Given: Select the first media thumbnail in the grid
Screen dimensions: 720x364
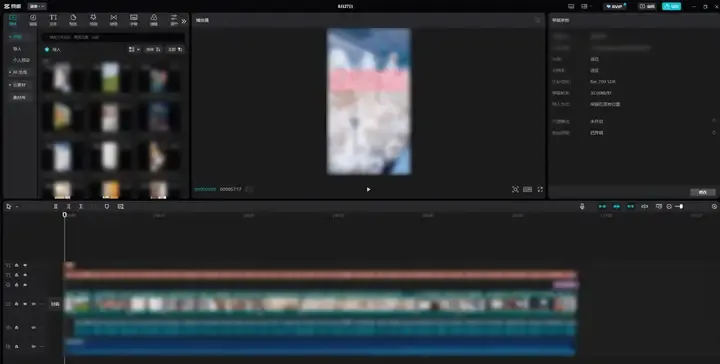Looking at the screenshot, I should coord(63,78).
